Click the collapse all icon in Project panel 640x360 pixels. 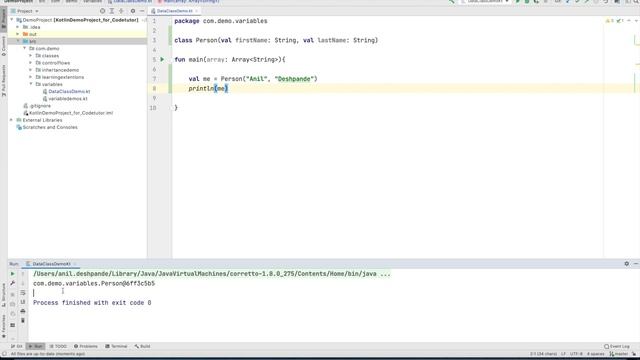(x=121, y=11)
